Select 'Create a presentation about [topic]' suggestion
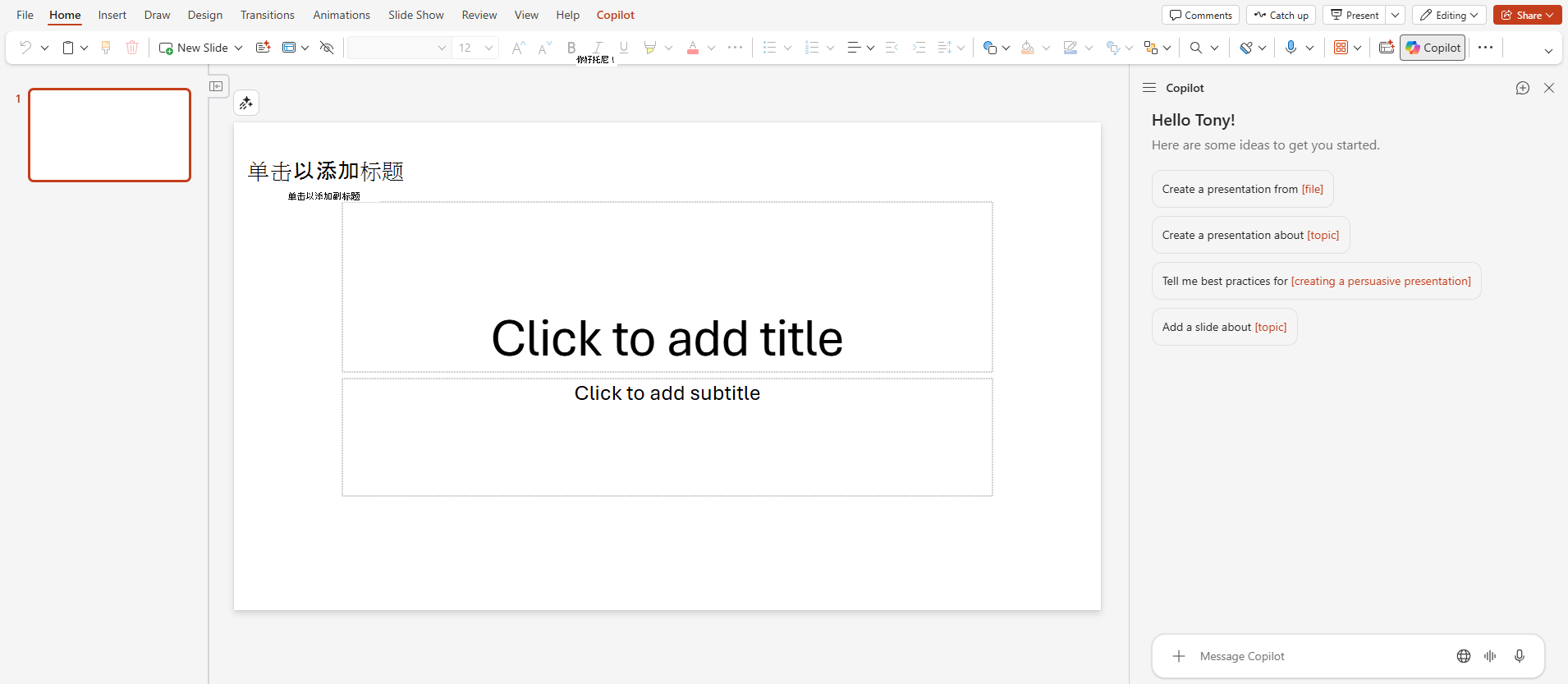This screenshot has height=684, width=1568. 1250,235
